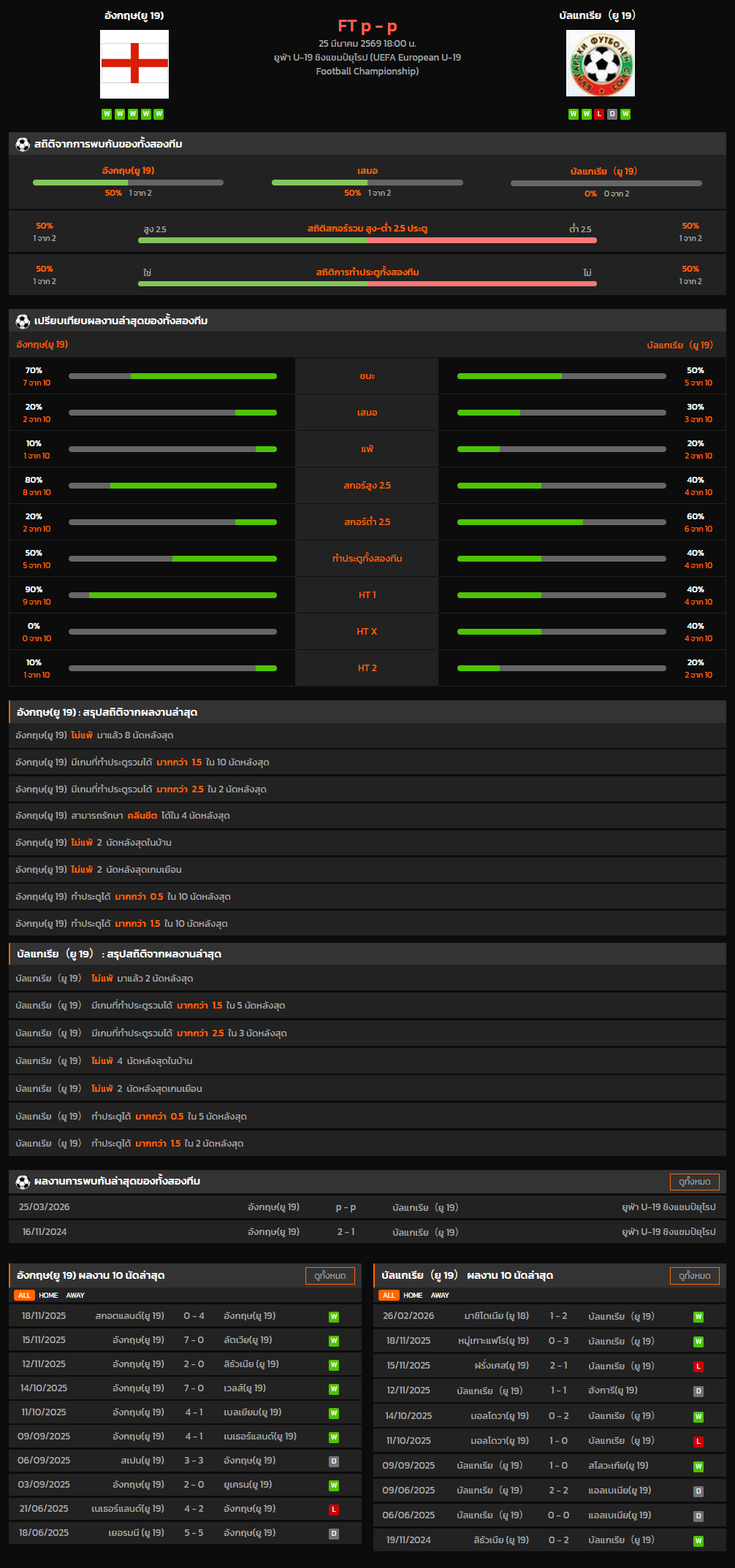Viewport: 735px width, 1568px height.
Task: Click soccer ball icon in recent form comparison header
Action: (x=23, y=321)
